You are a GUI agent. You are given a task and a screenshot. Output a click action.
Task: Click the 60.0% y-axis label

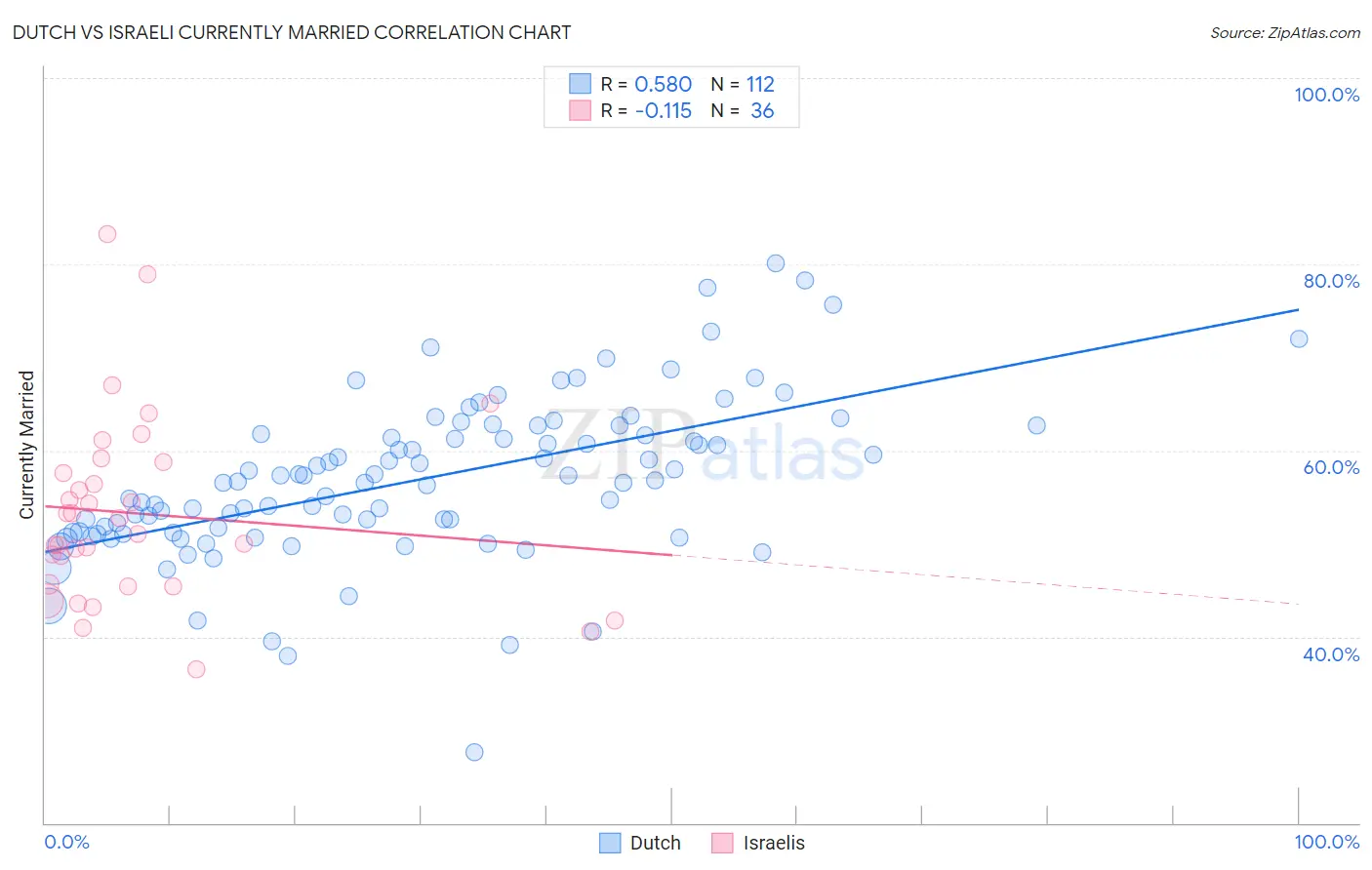pos(1332,467)
